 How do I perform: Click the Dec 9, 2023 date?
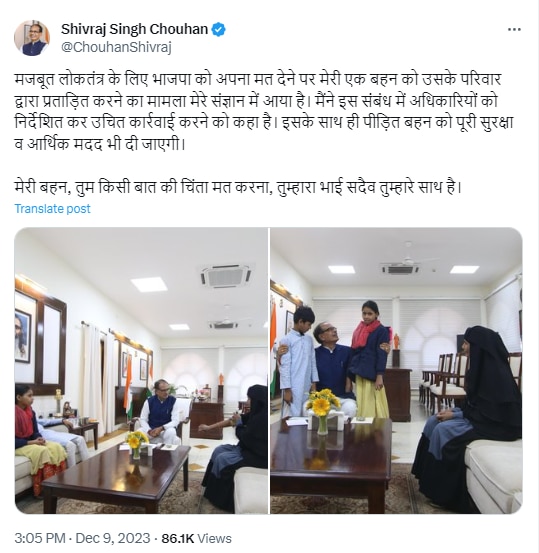[x=113, y=539]
